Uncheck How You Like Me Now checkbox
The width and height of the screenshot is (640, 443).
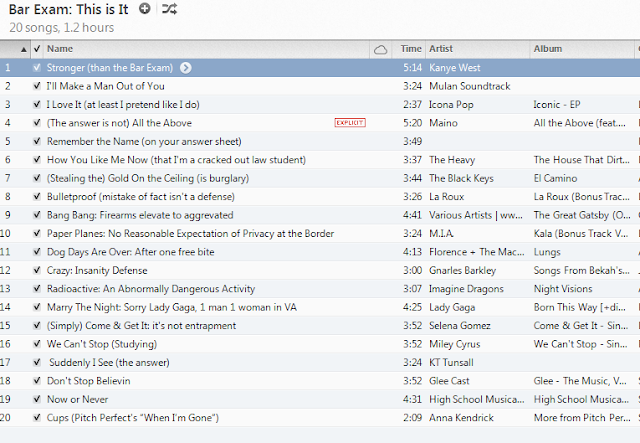pyautogui.click(x=37, y=160)
